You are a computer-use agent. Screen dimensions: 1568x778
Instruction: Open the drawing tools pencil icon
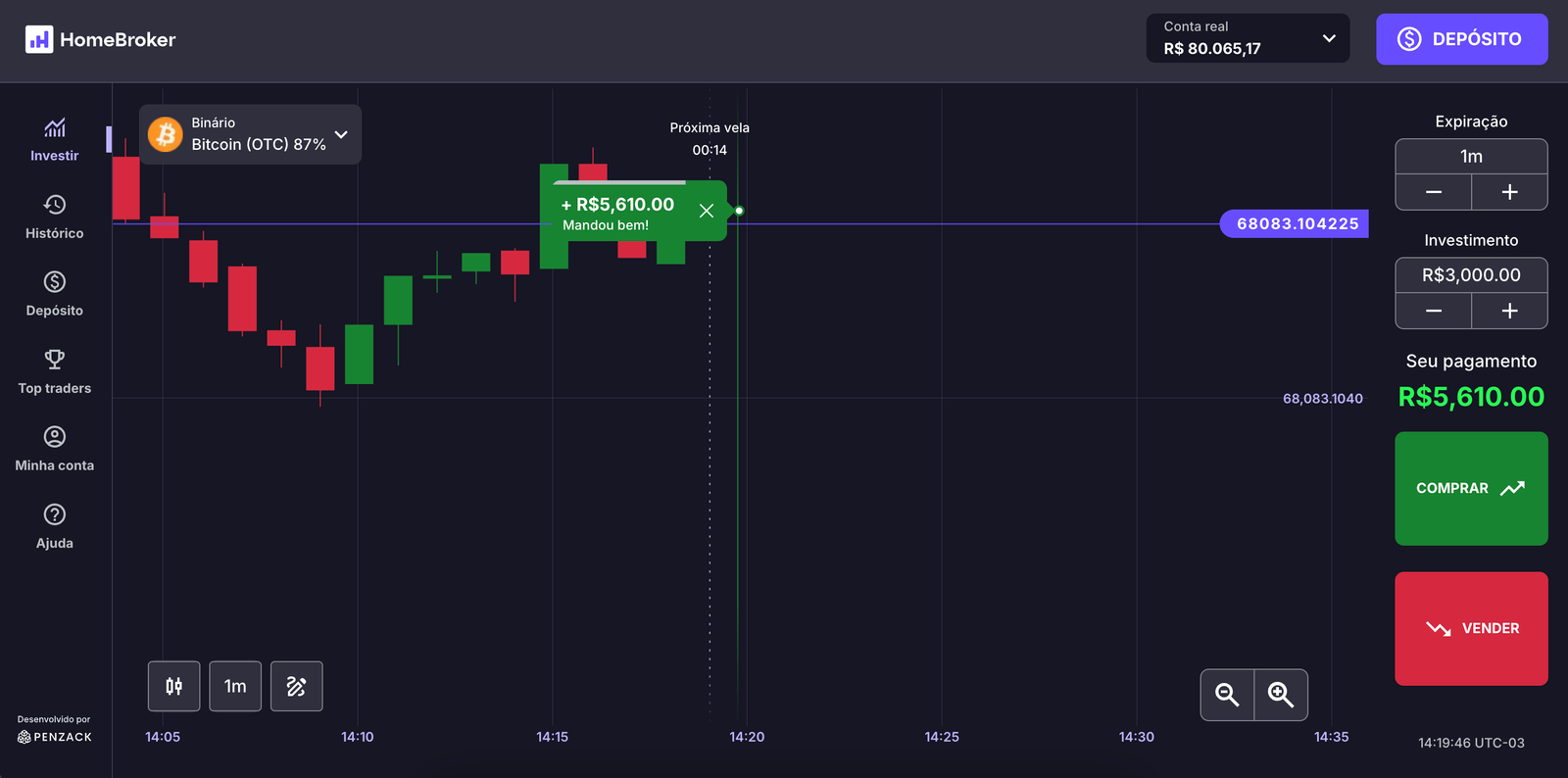pyautogui.click(x=296, y=686)
